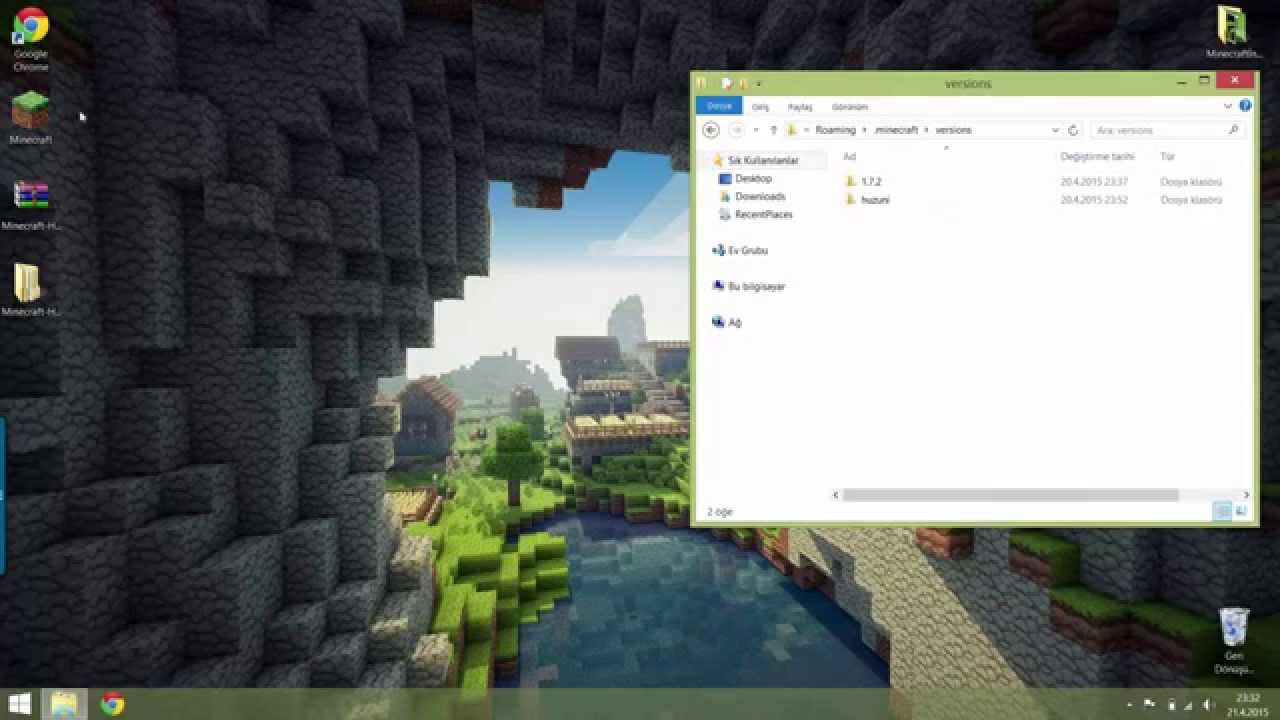Image resolution: width=1280 pixels, height=720 pixels.
Task: Click the quick access new folder icon
Action: (743, 83)
